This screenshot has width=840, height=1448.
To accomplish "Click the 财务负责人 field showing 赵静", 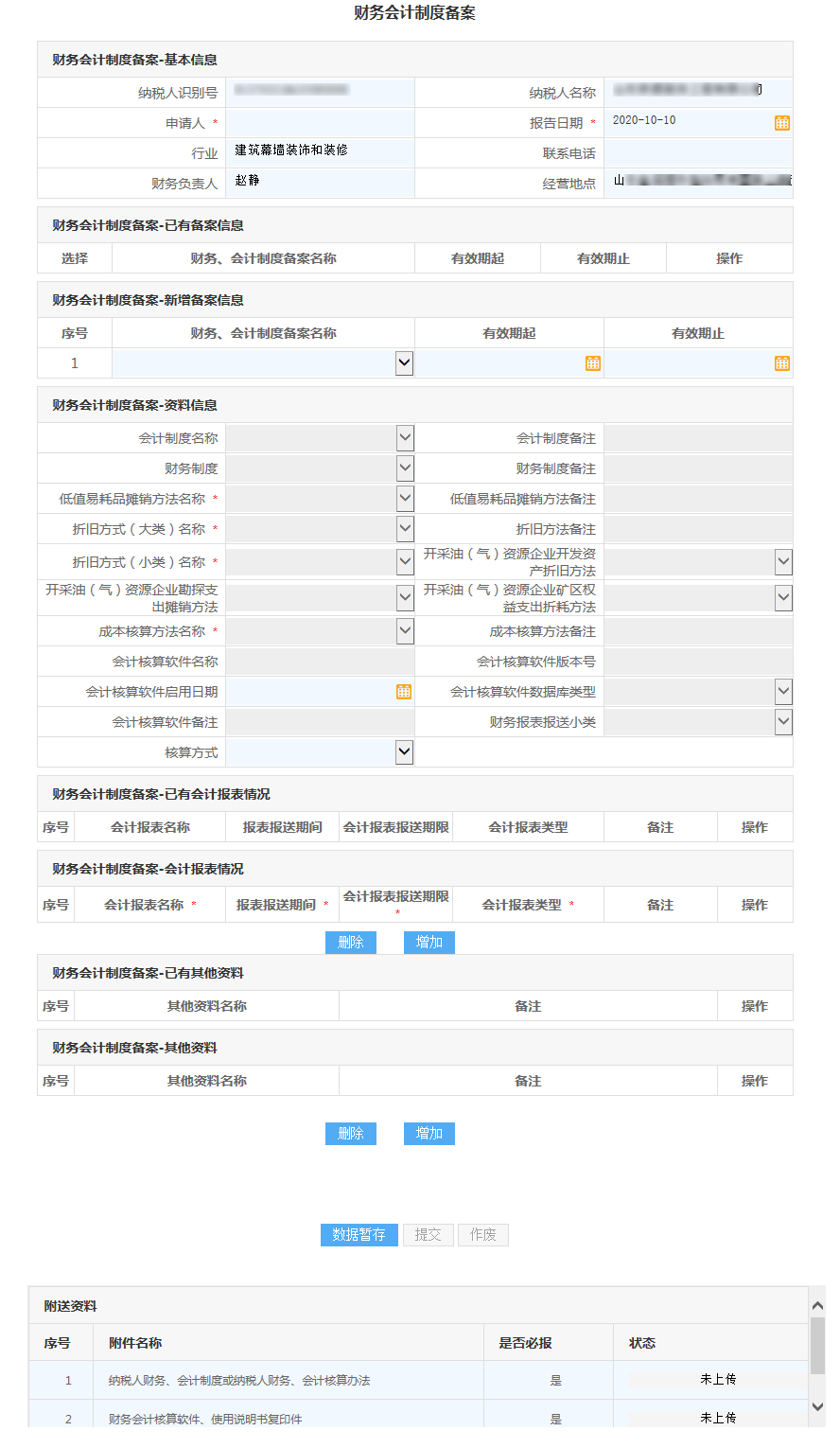I will click(320, 184).
